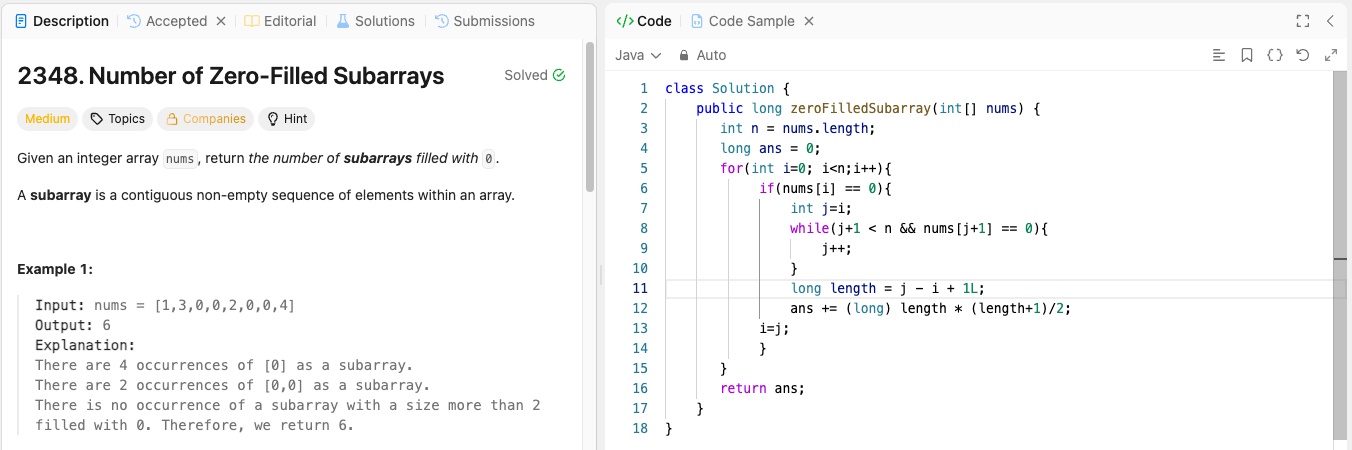Close the Code Sample tab
1352x450 pixels.
(x=809, y=21)
